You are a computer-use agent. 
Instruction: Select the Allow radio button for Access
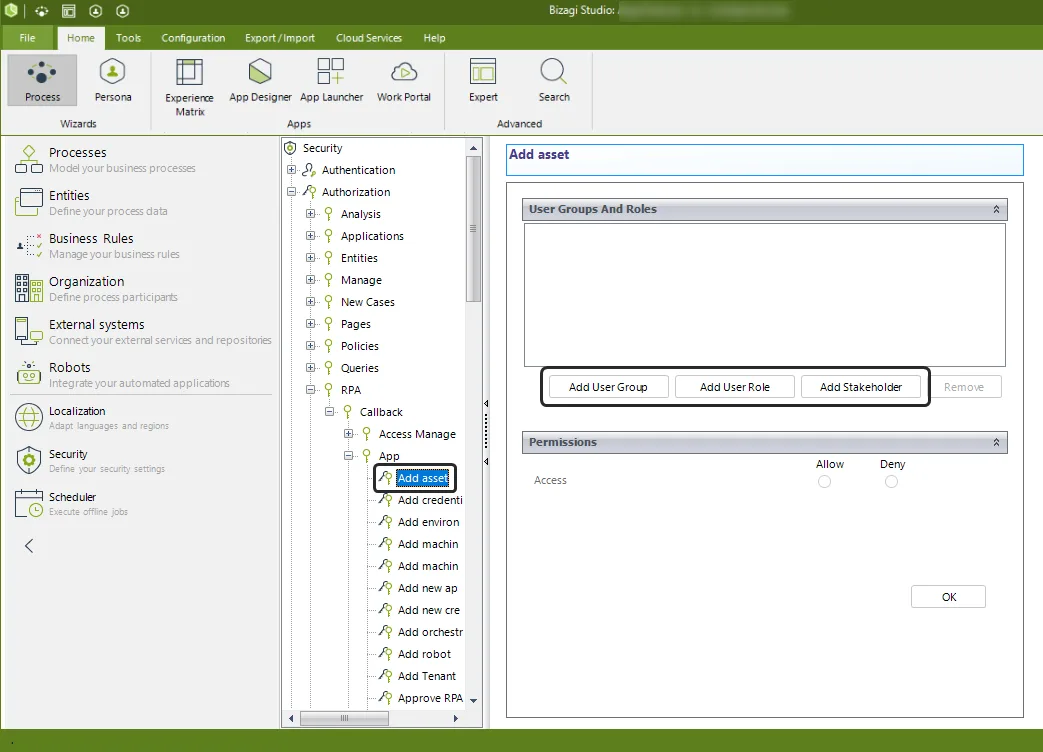[x=824, y=481]
